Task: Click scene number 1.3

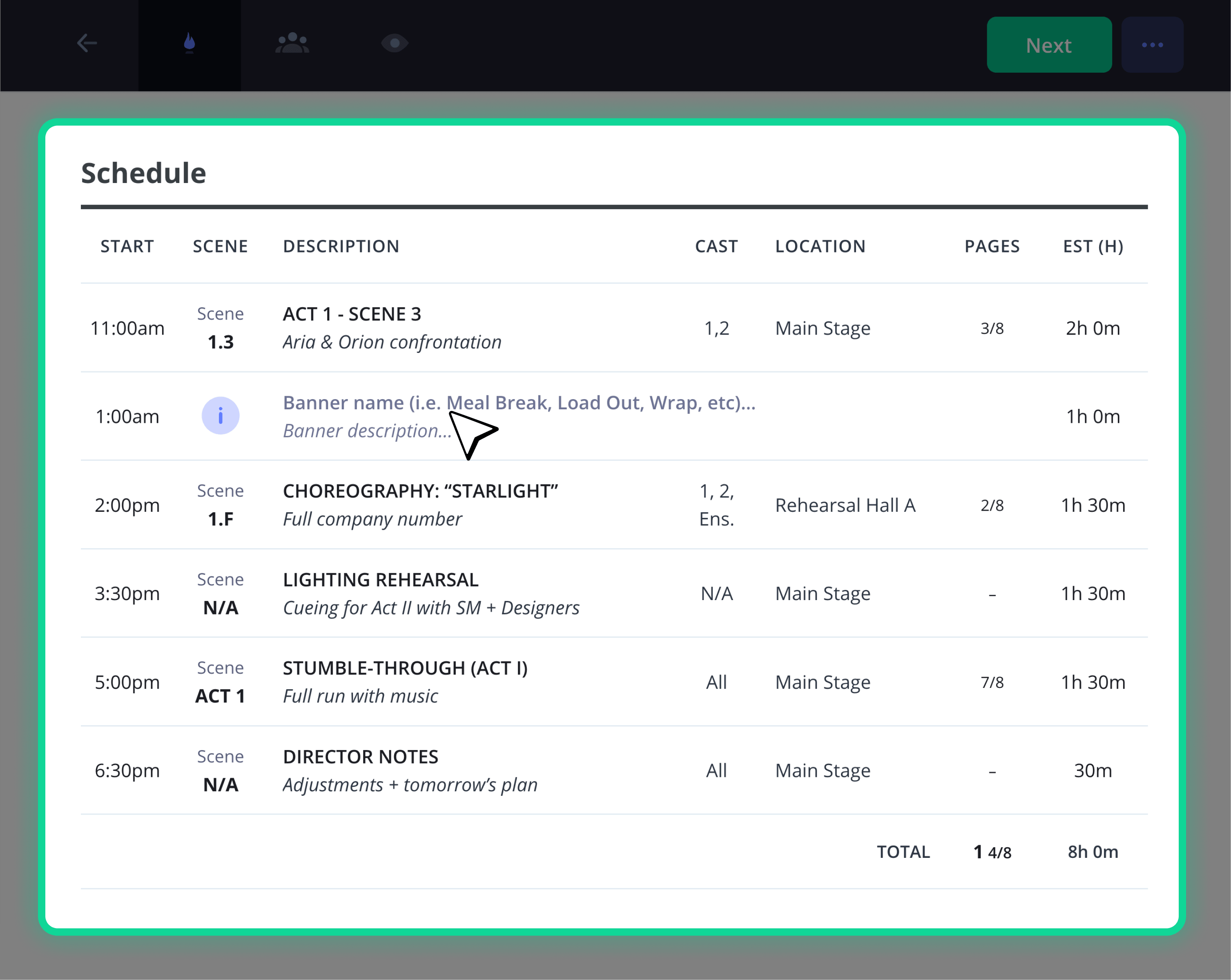Action: (x=221, y=342)
